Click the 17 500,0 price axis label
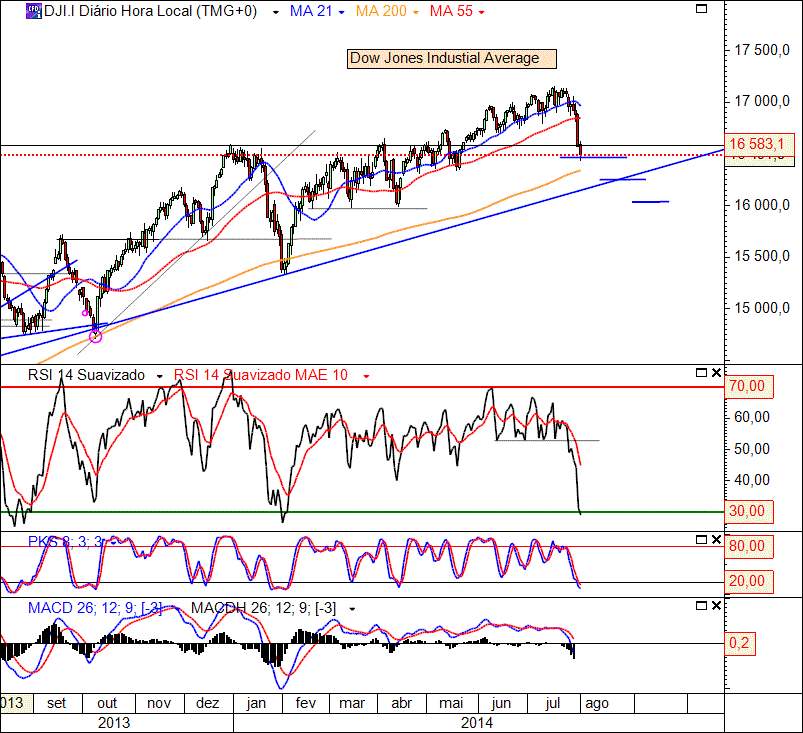This screenshot has height=733, width=803. click(x=762, y=51)
